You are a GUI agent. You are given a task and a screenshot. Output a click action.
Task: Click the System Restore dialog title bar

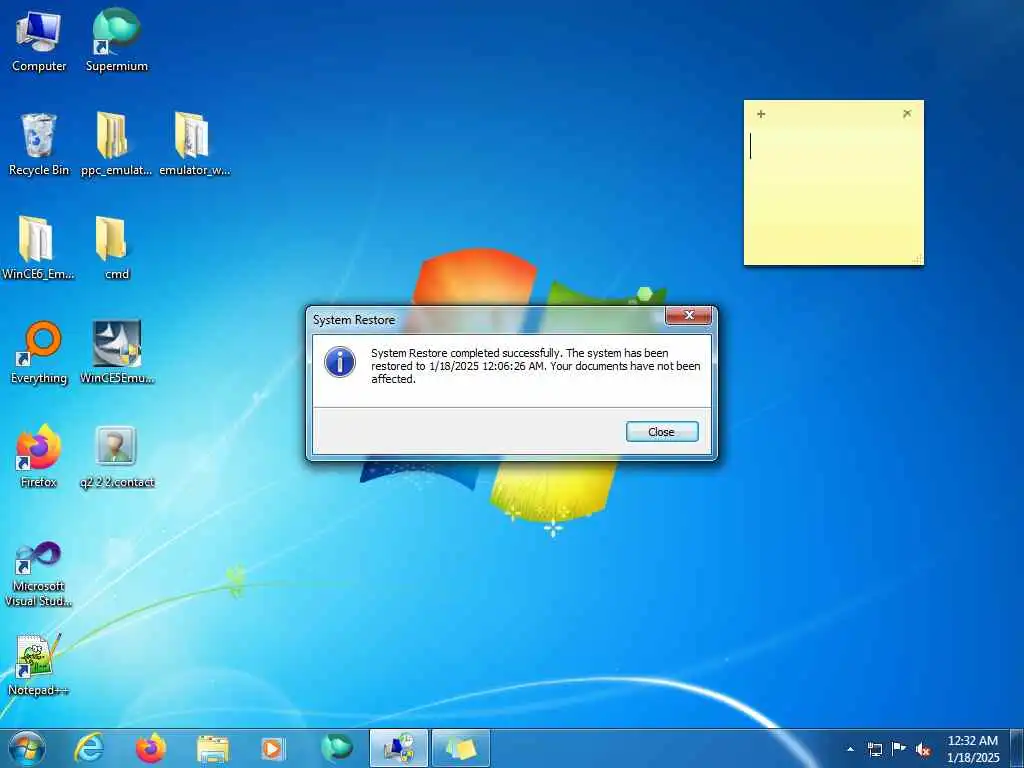487,319
